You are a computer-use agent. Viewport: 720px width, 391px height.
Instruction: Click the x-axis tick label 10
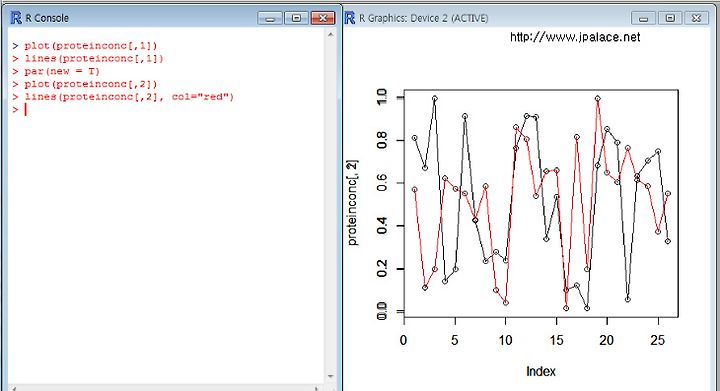[505, 341]
